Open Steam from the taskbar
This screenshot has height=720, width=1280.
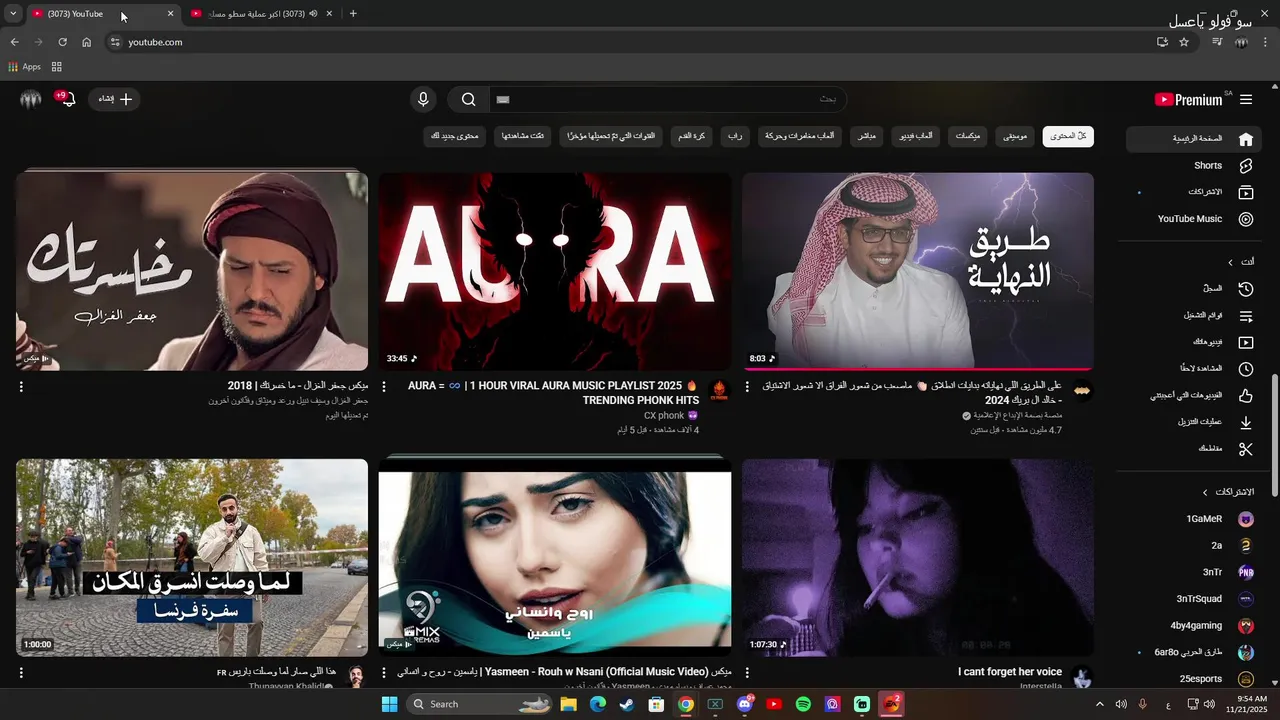coord(626,704)
